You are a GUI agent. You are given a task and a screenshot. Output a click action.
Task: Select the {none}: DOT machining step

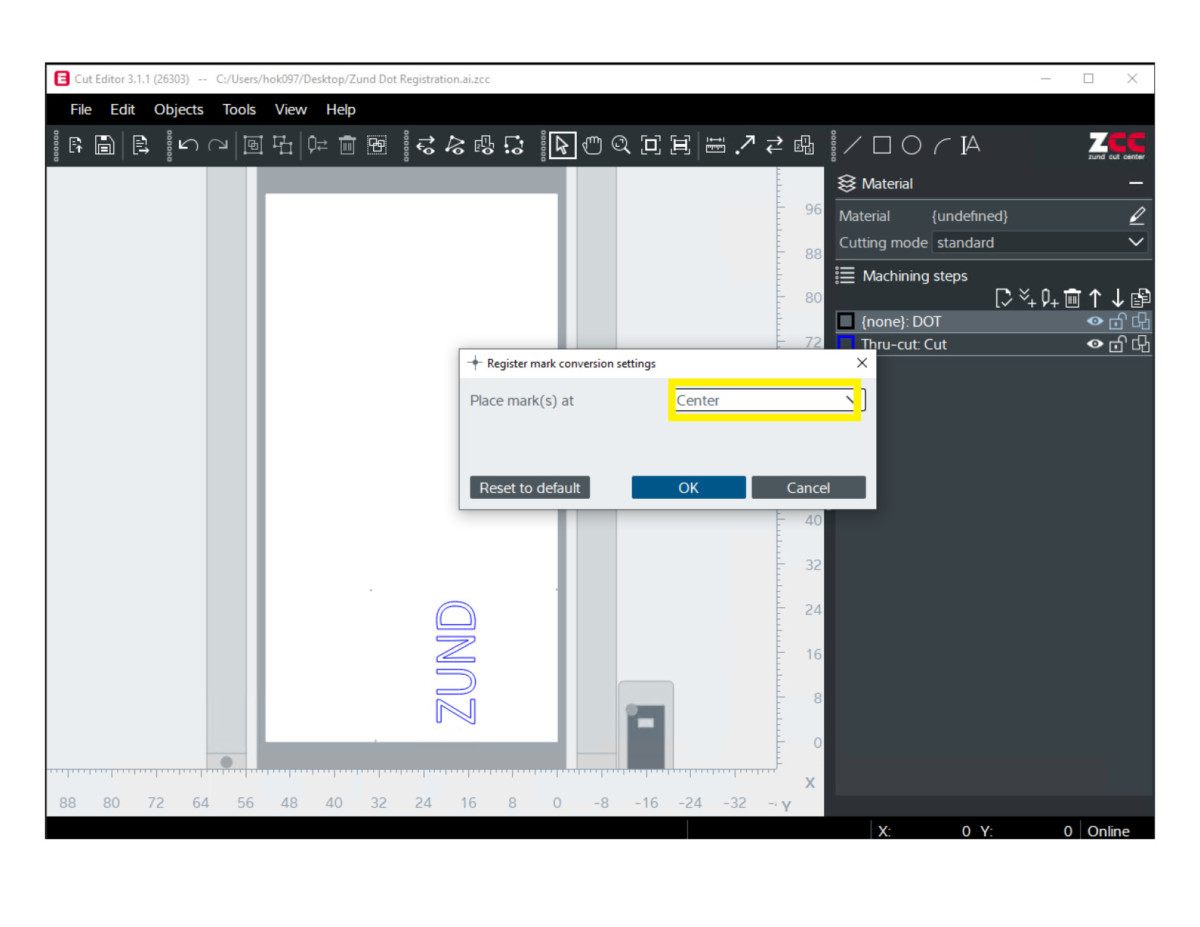994,322
